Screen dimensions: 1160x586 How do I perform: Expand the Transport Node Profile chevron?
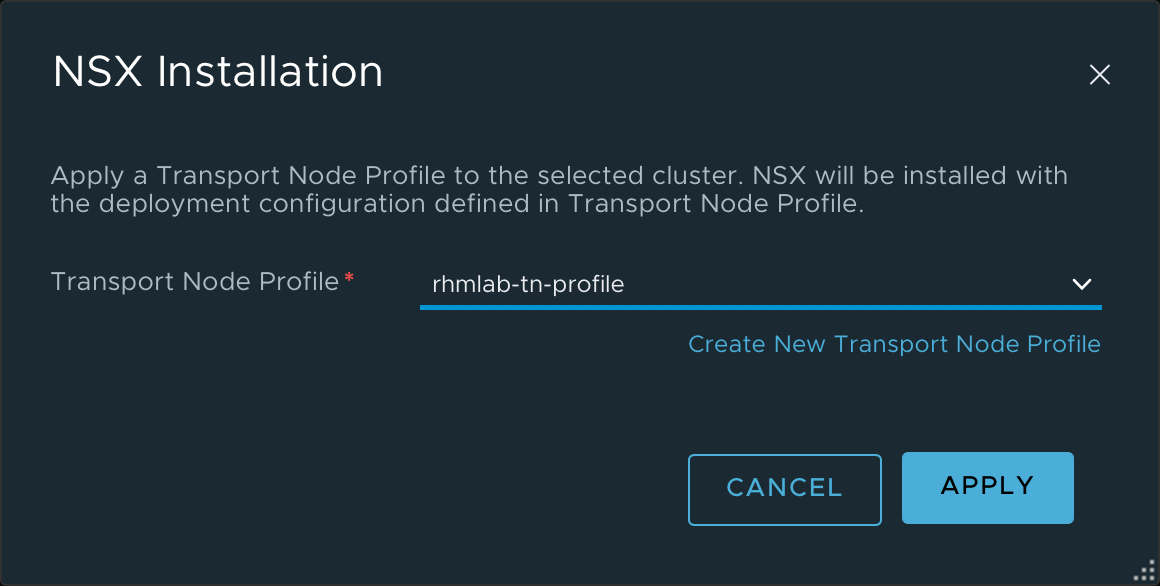pyautogui.click(x=1082, y=284)
